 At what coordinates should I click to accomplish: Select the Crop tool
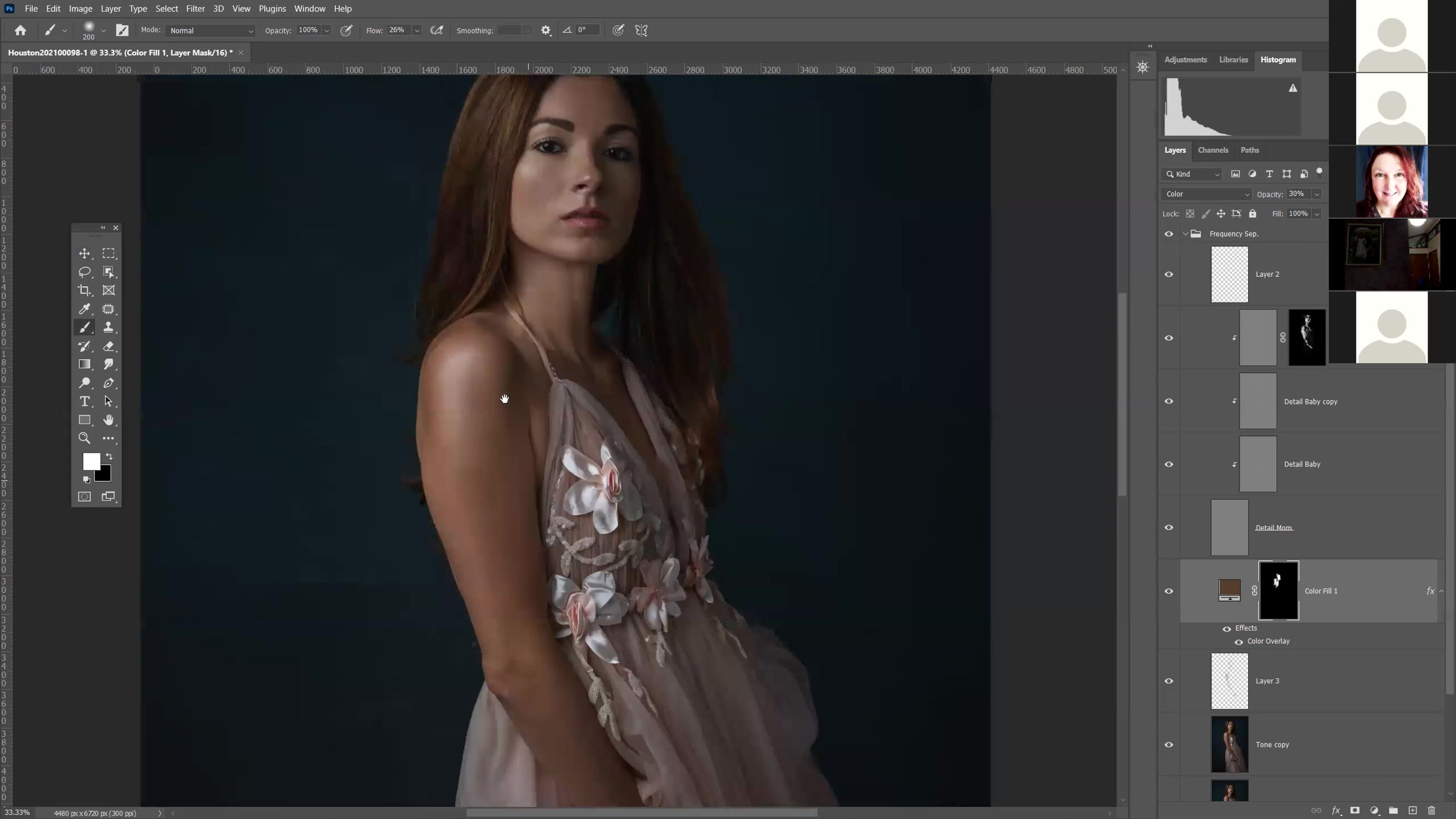[84, 291]
